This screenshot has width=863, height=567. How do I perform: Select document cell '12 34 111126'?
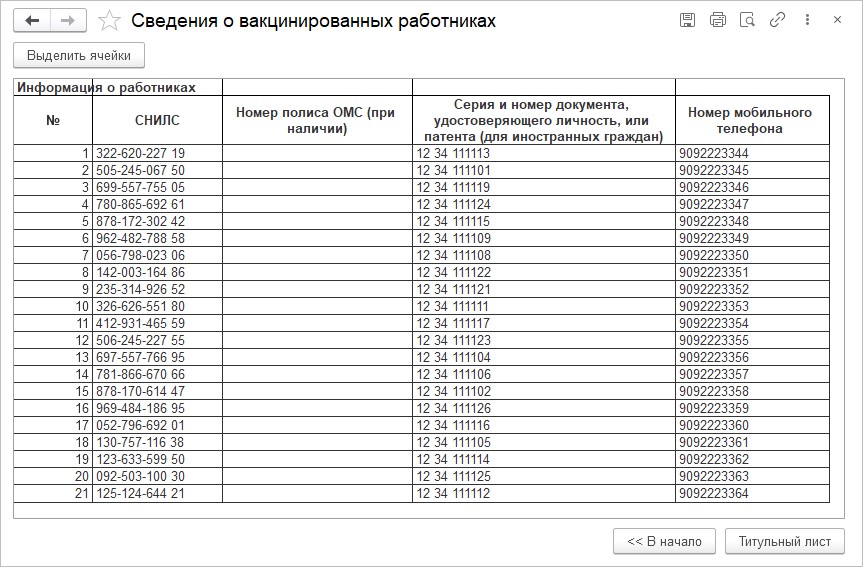544,408
